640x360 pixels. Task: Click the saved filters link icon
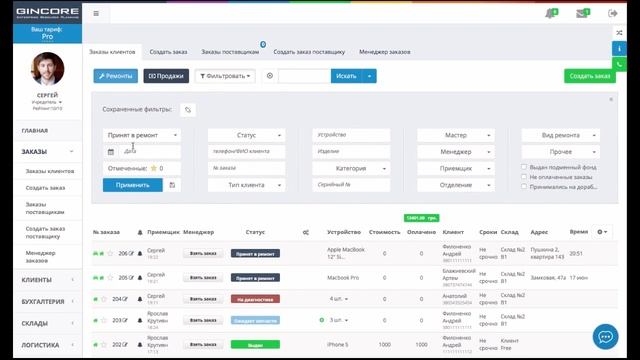(x=188, y=110)
